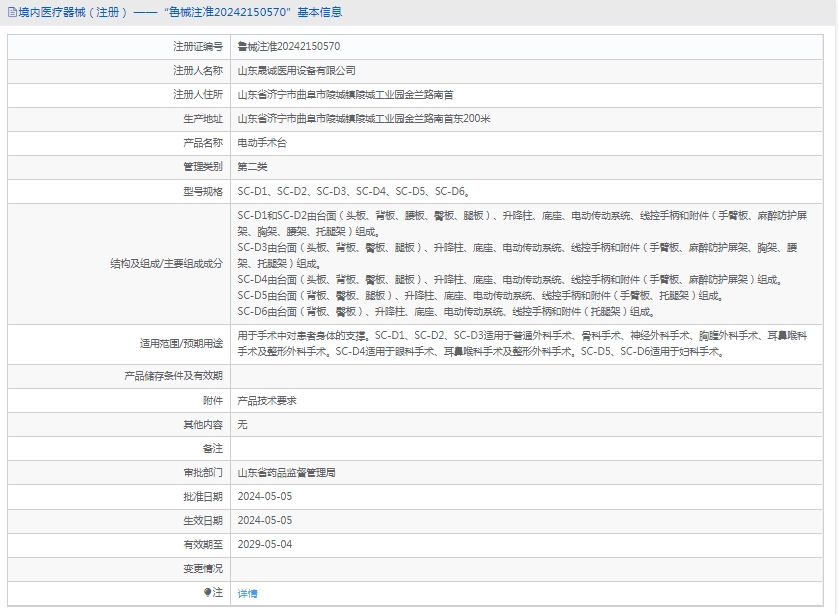Image resolution: width=838 pixels, height=614 pixels.
Task: Click the 产品技术要求 attachment value
Action: coord(266,400)
